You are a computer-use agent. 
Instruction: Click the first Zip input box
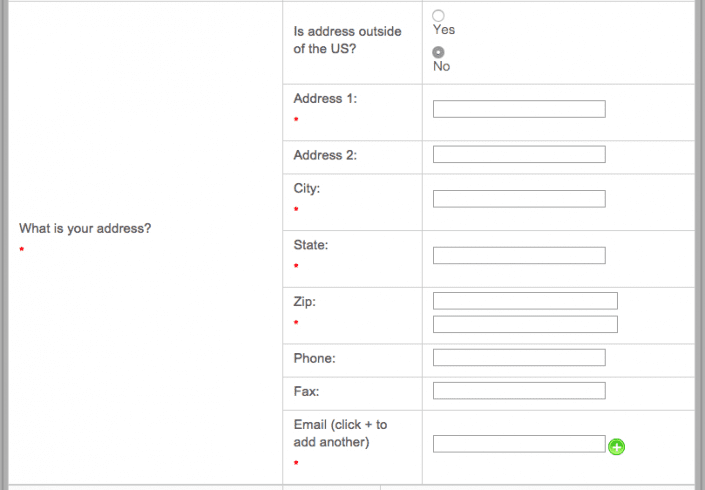tap(525, 301)
